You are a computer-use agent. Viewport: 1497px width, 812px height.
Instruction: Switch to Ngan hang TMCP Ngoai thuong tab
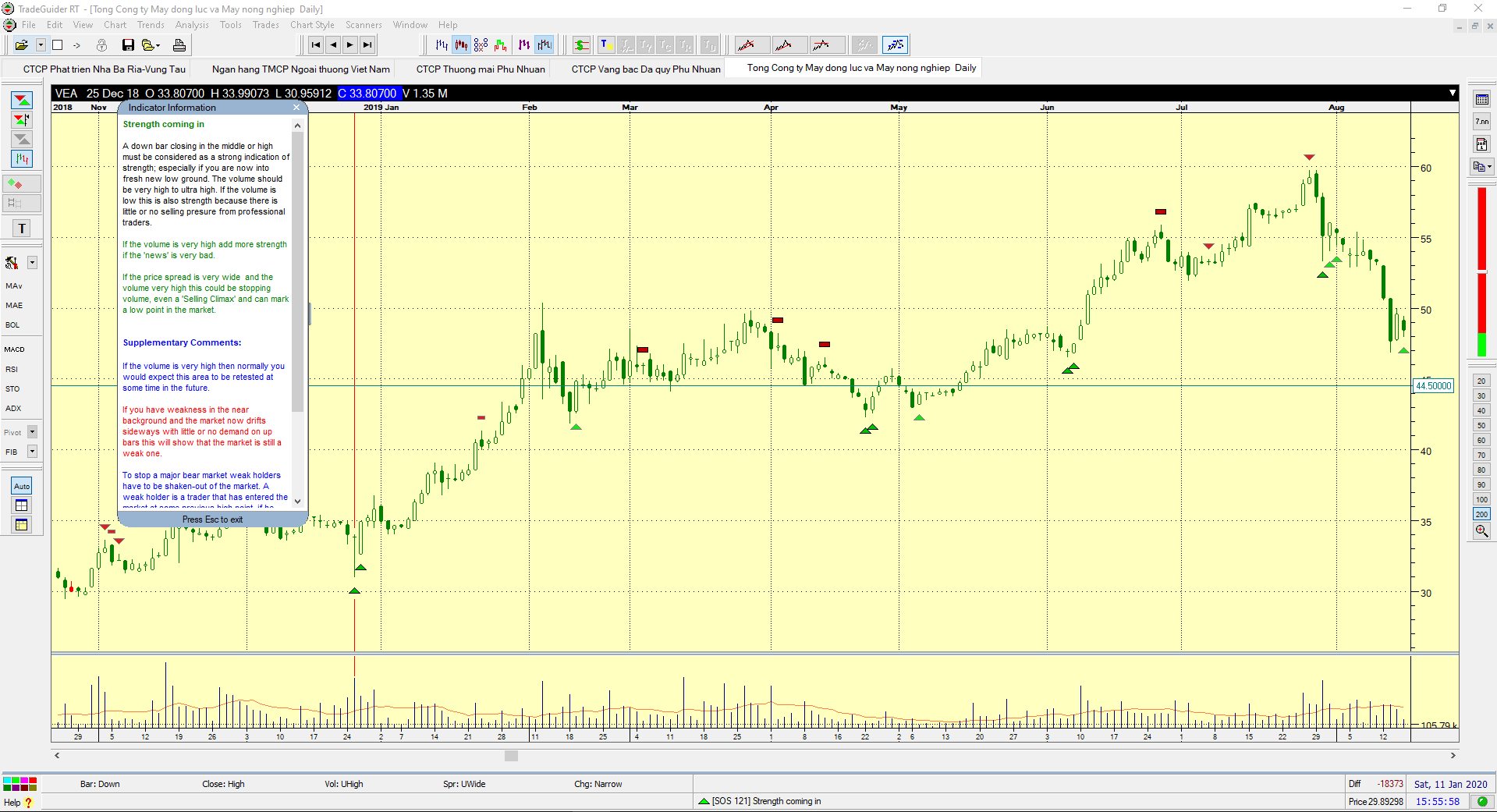[x=300, y=69]
